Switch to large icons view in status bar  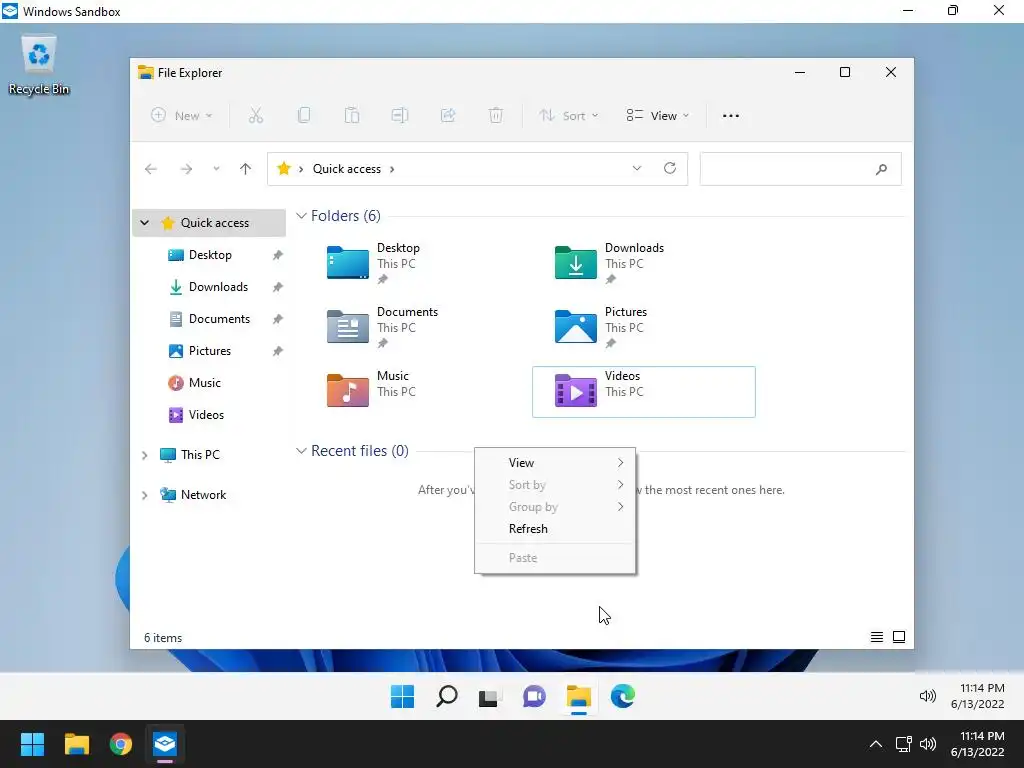point(899,637)
